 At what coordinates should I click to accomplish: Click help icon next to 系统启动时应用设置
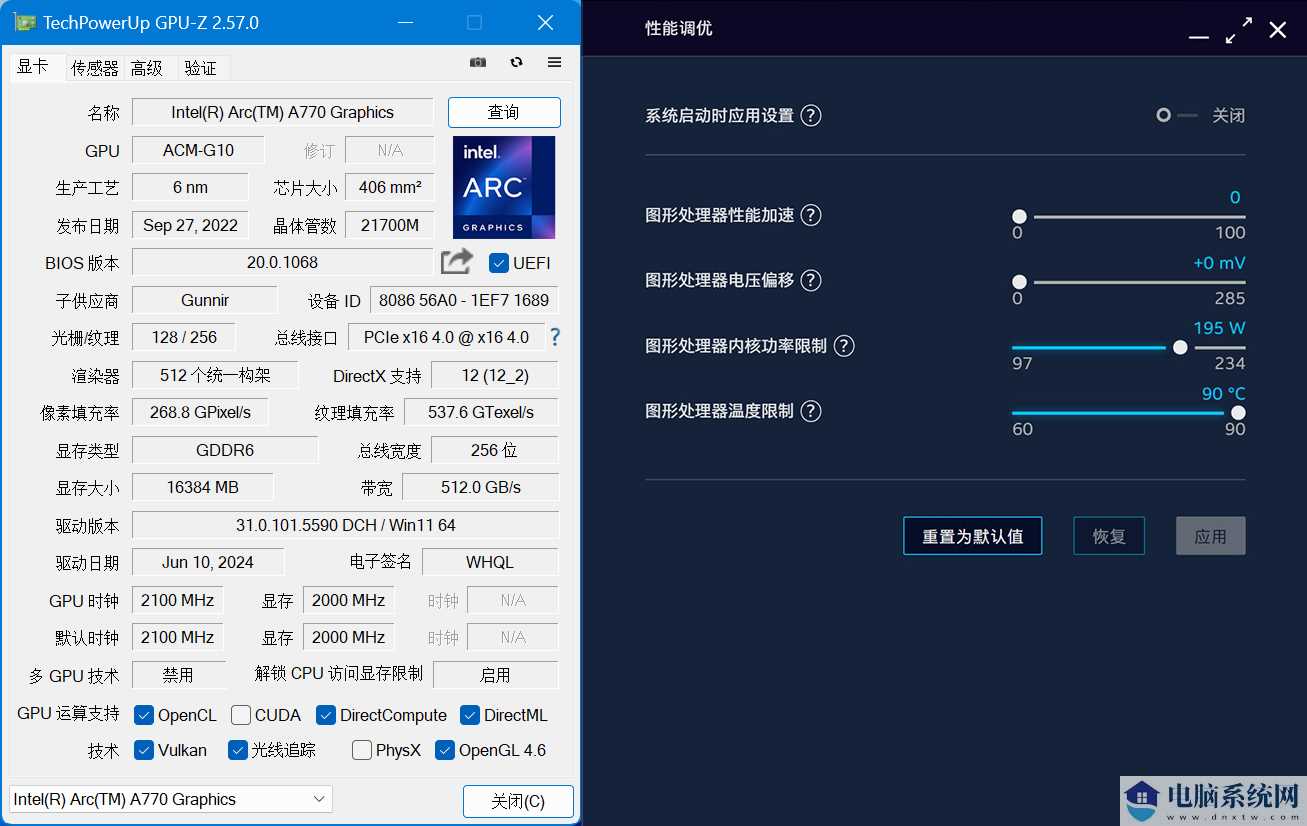pyautogui.click(x=811, y=115)
